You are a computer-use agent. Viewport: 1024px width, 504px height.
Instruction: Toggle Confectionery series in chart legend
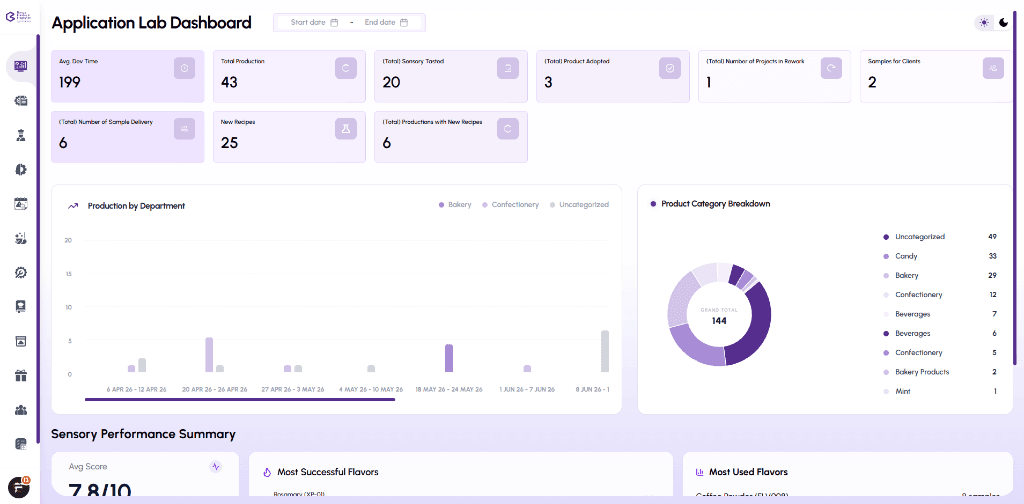pos(511,204)
